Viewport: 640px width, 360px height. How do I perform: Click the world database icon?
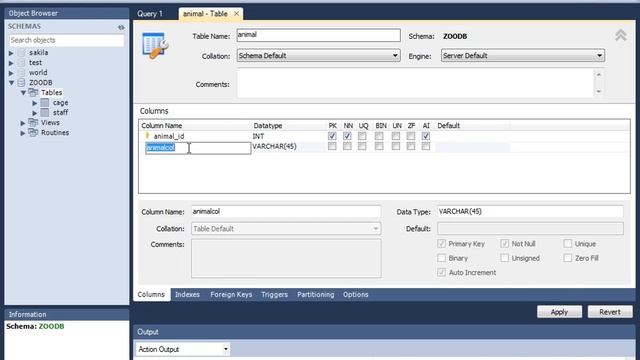[22, 73]
